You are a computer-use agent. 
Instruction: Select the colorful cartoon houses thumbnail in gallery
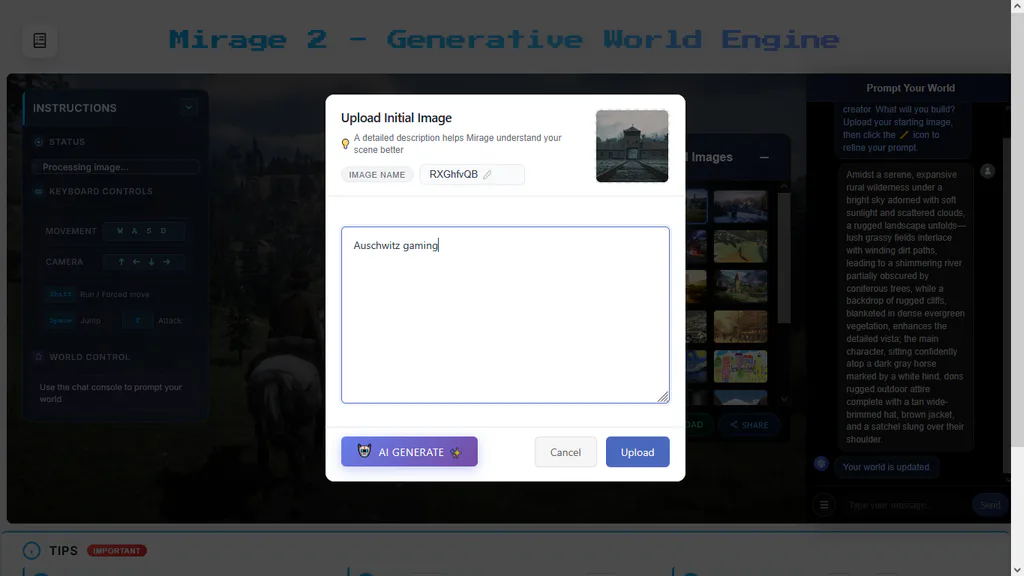point(741,366)
